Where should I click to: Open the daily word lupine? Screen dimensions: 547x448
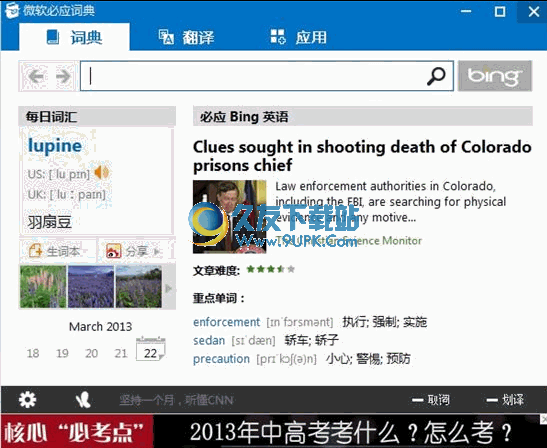tap(55, 145)
